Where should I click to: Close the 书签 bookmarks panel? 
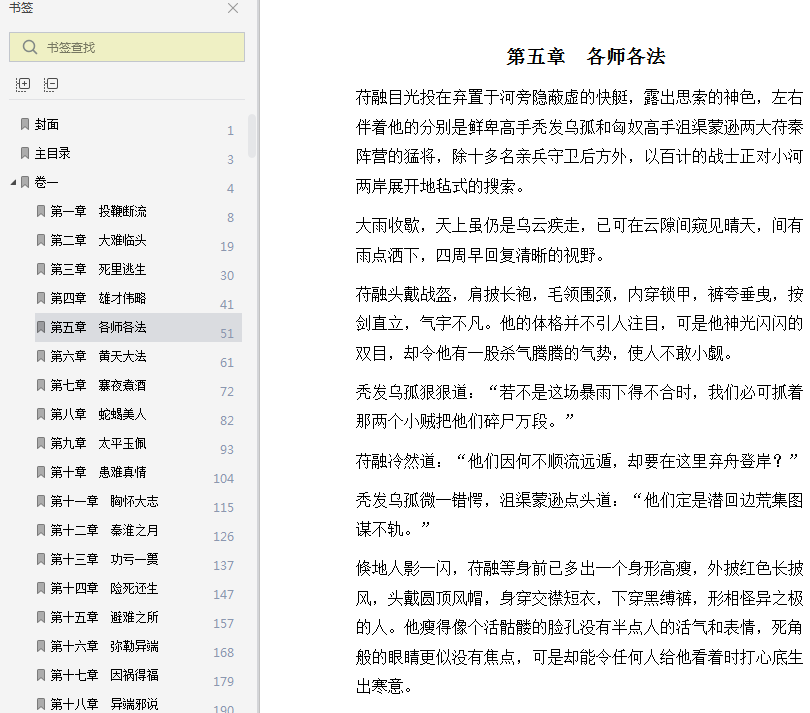click(x=233, y=8)
